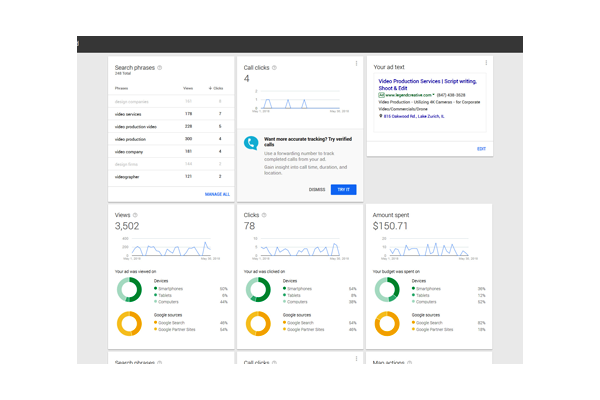Open the MANAGE ALL search phrases link
The height and width of the screenshot is (400, 600).
[x=217, y=194]
